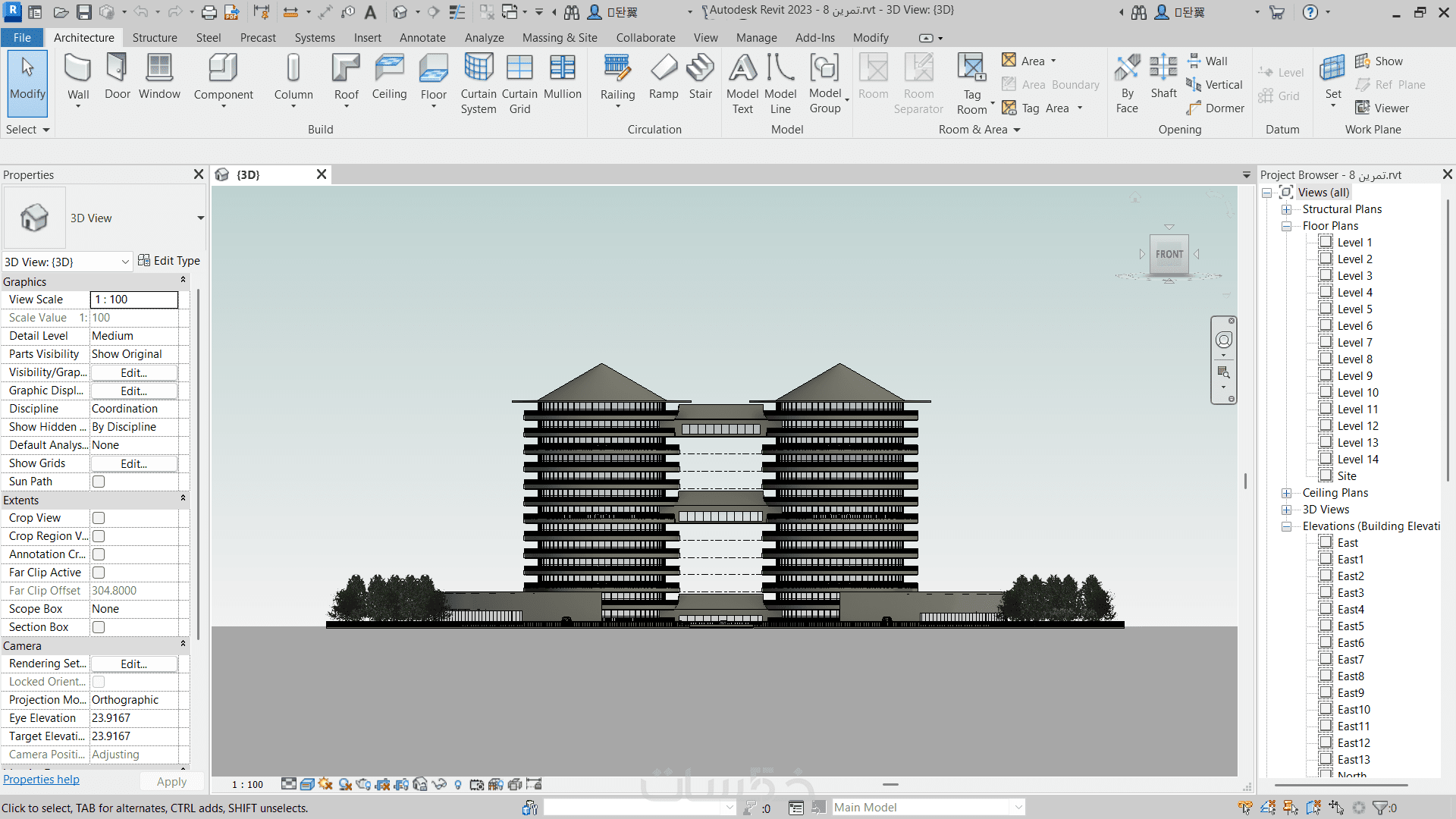Open the Massing & Site tab
This screenshot has width=1456, height=819.
(x=559, y=38)
